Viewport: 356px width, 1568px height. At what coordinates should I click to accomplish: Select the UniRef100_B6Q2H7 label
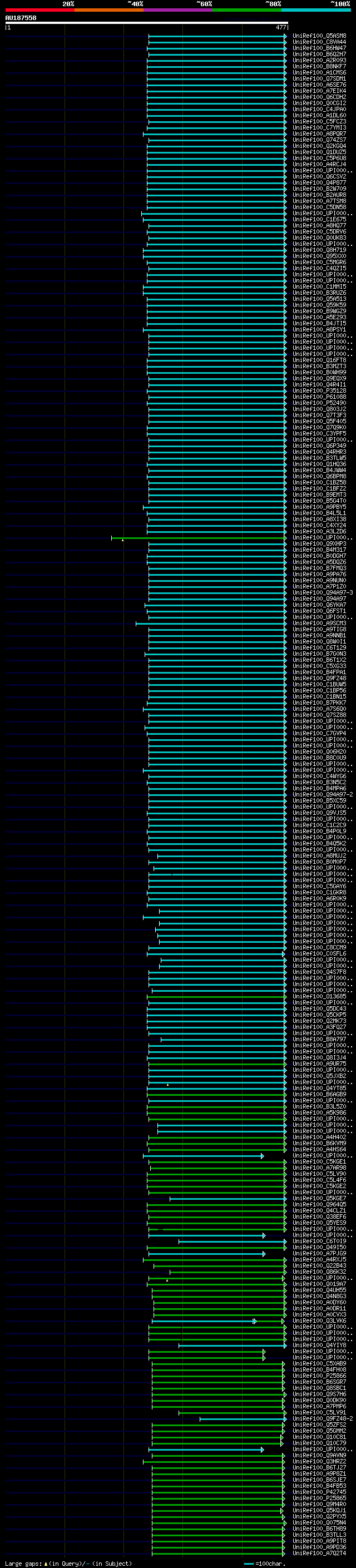[319, 54]
